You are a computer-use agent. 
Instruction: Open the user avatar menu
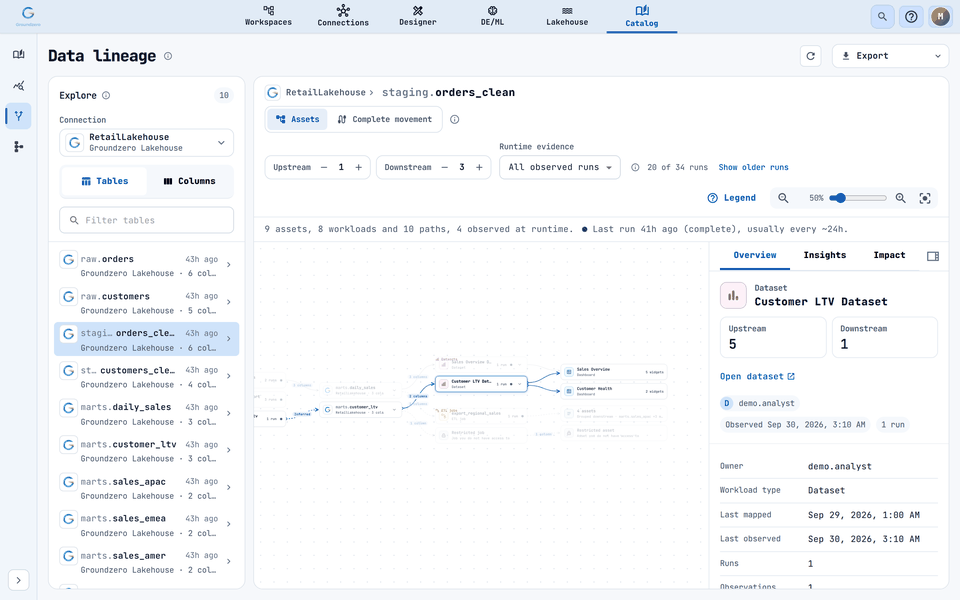940,17
